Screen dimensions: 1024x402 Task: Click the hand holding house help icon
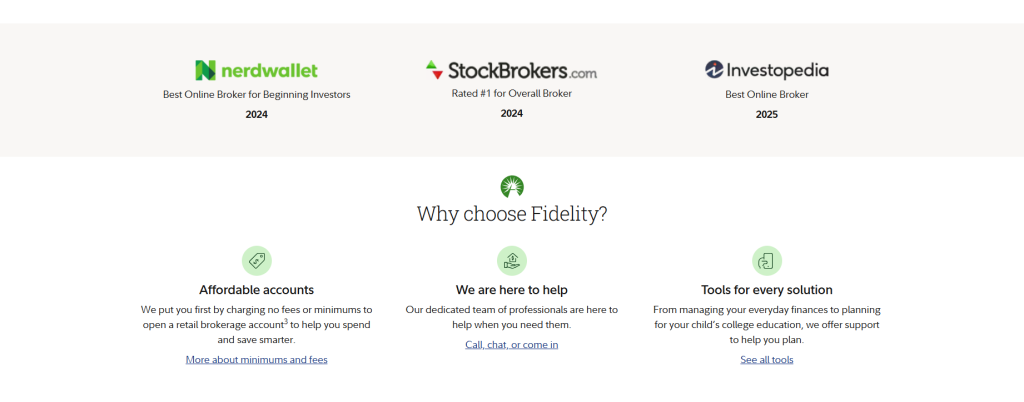[x=512, y=261]
